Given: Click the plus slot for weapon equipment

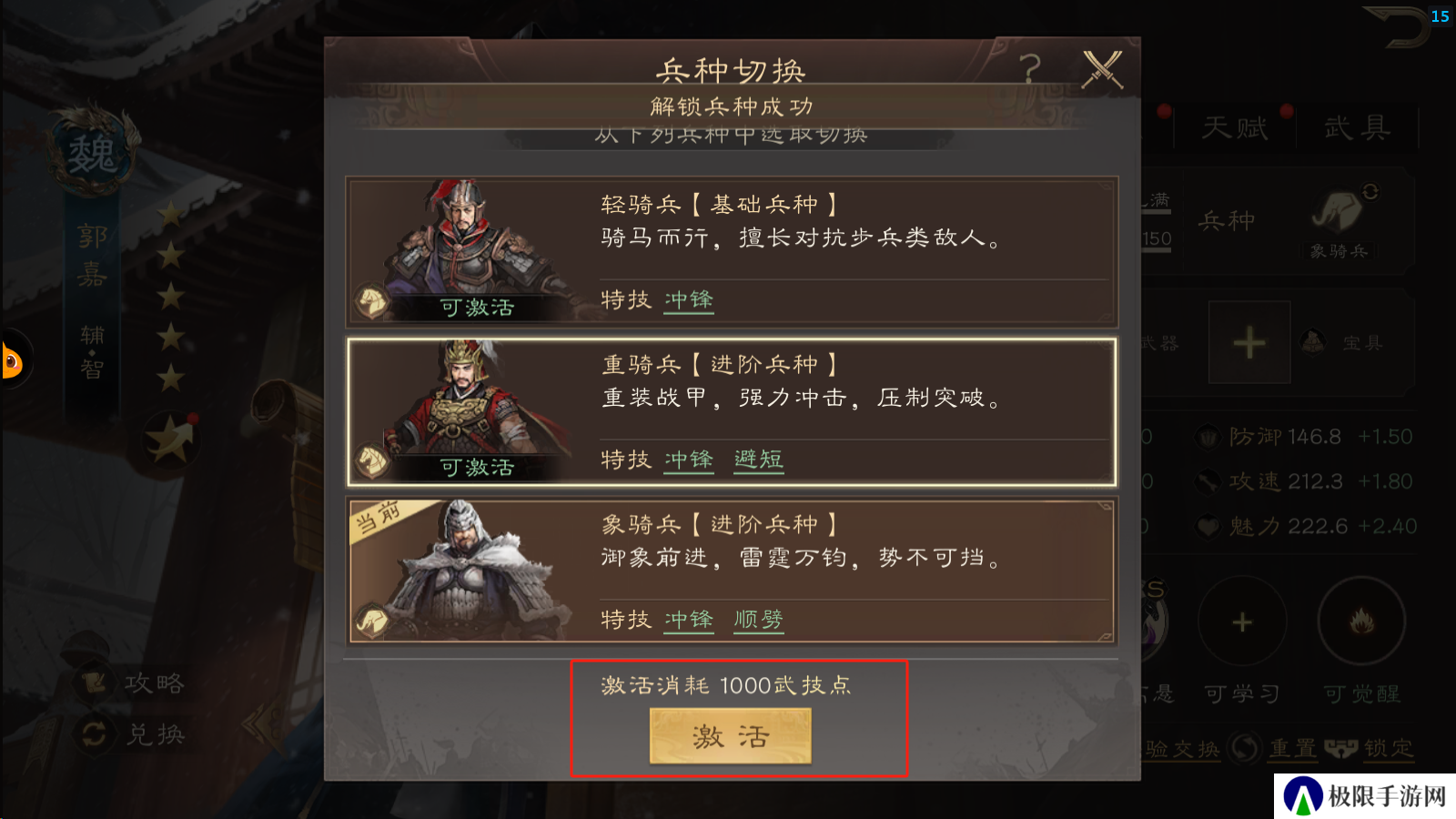Looking at the screenshot, I should (1249, 343).
